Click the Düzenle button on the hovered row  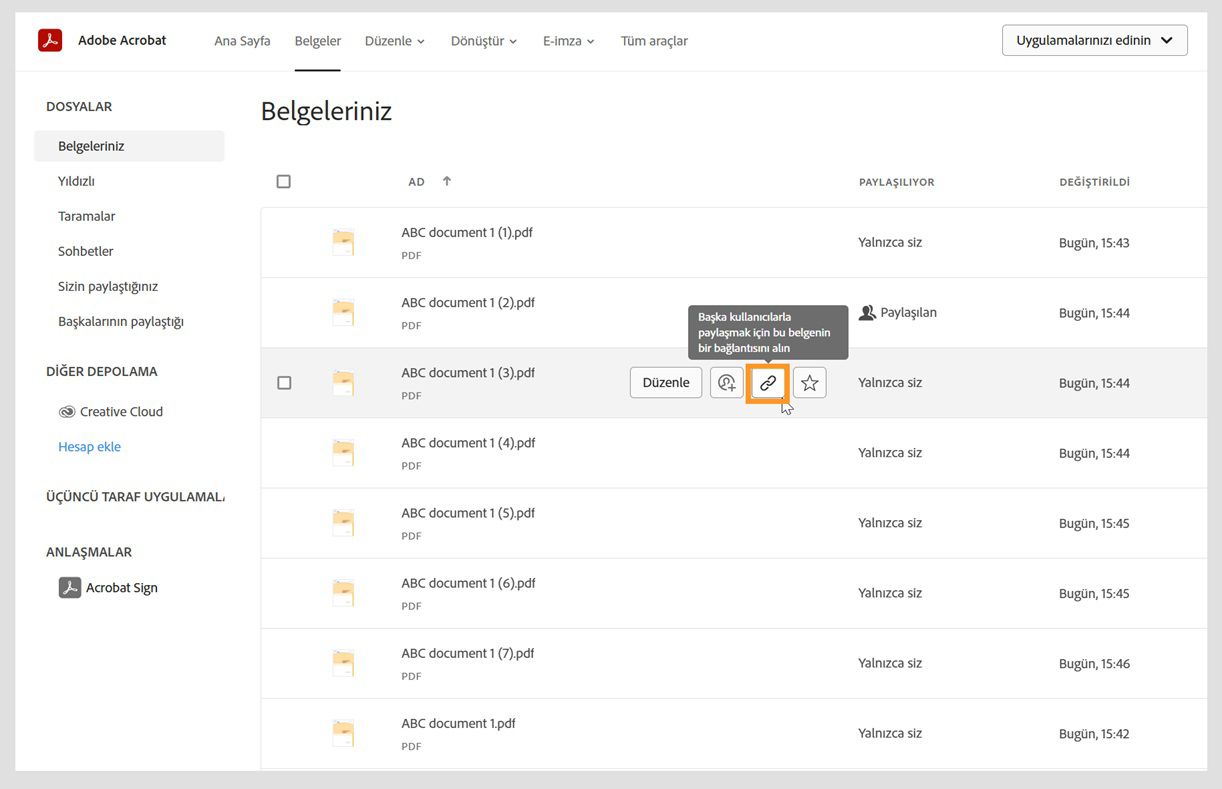point(666,383)
